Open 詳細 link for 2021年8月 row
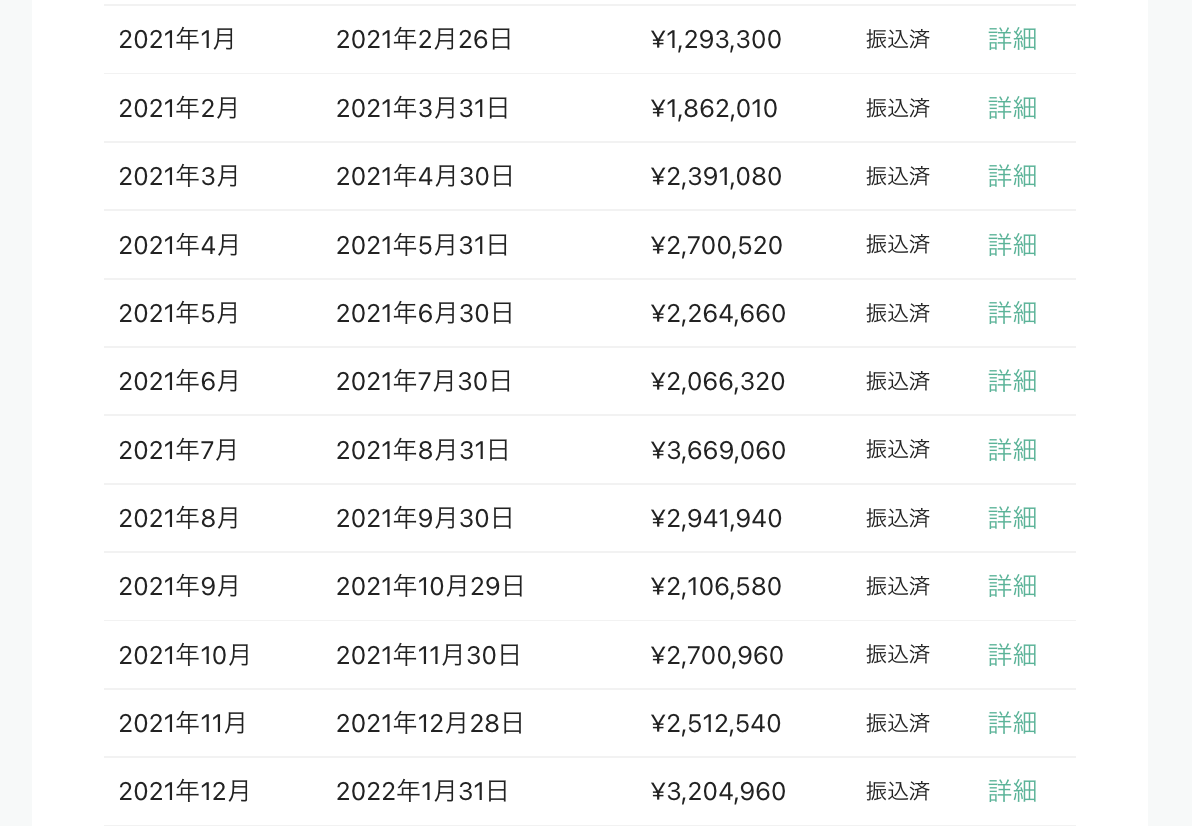The width and height of the screenshot is (1192, 826). coord(1012,518)
